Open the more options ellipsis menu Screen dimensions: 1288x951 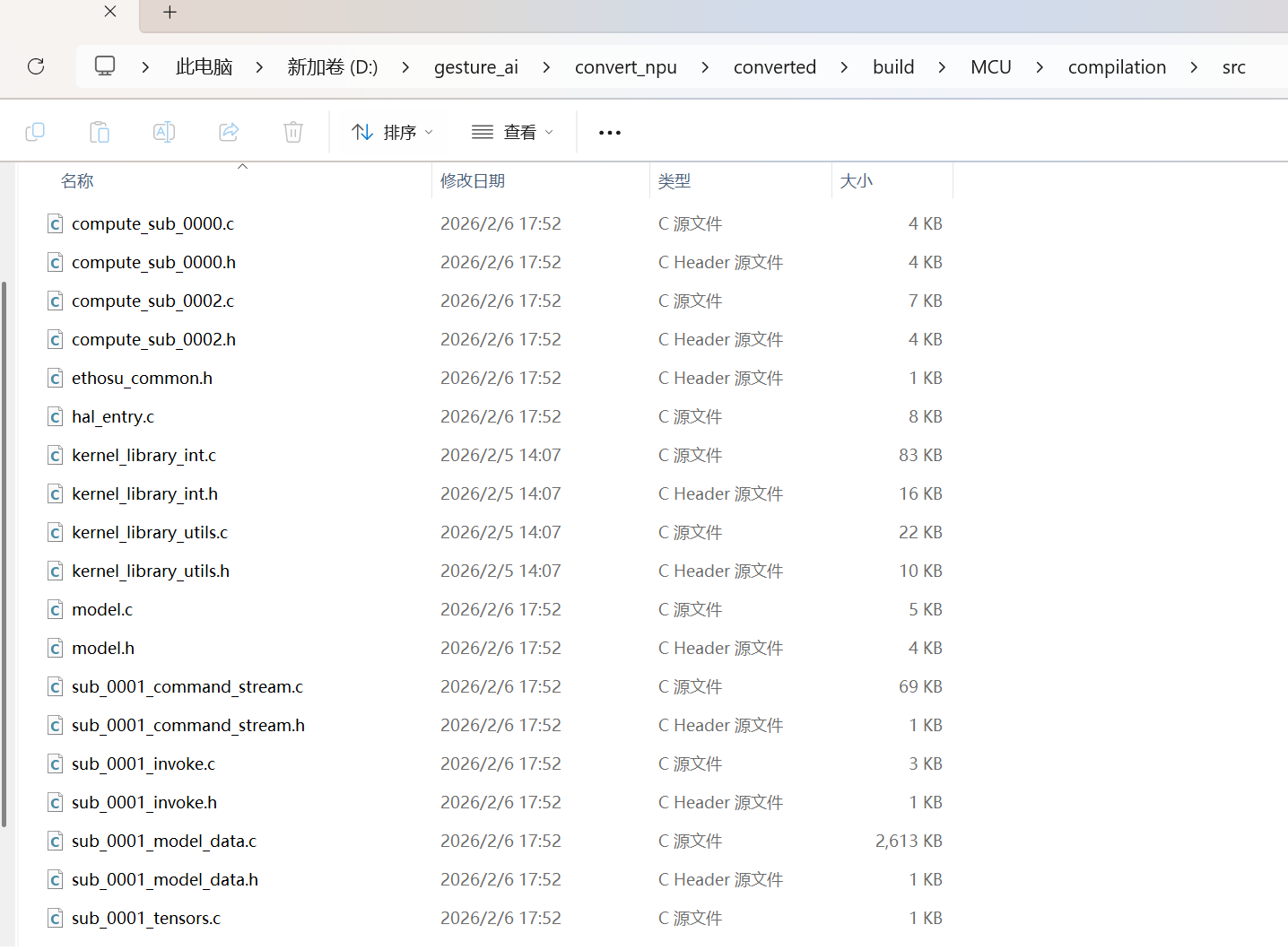tap(610, 133)
